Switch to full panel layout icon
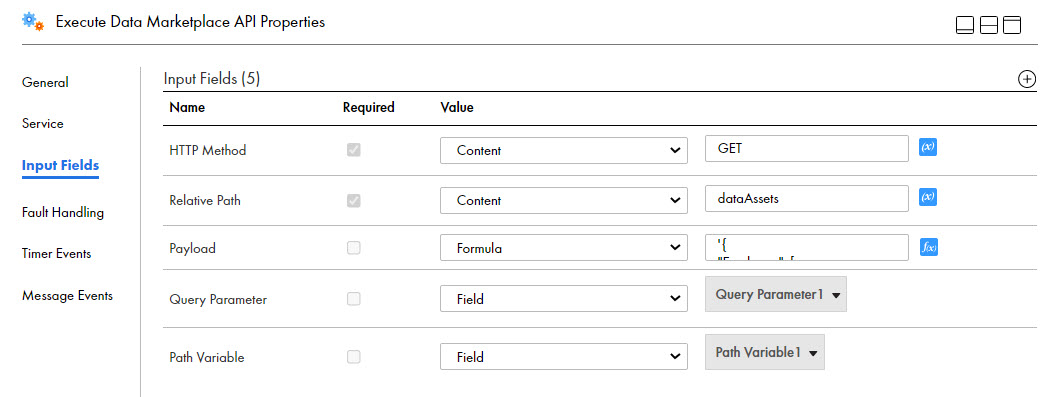 pos(1013,25)
